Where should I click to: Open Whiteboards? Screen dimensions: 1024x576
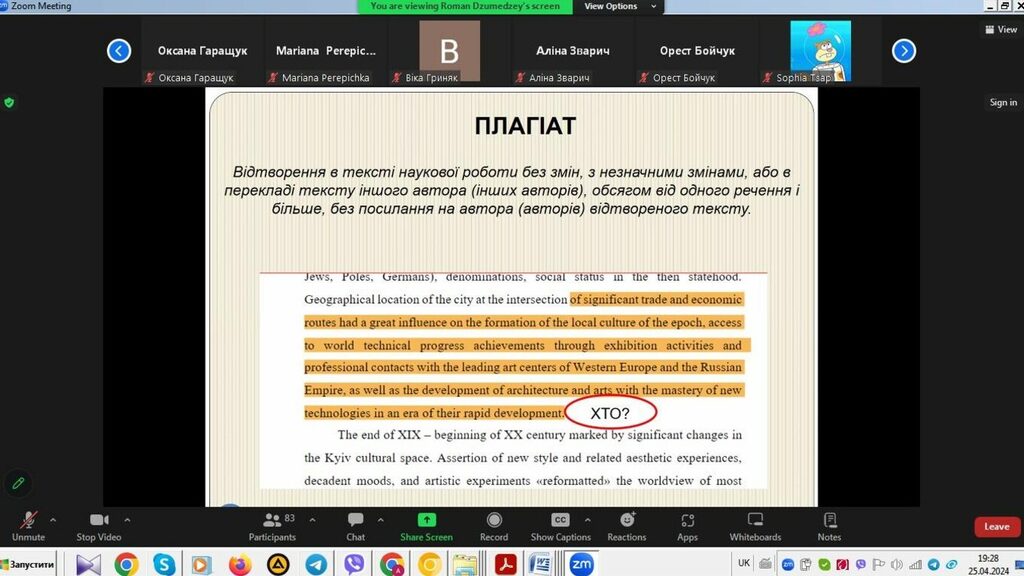click(755, 525)
